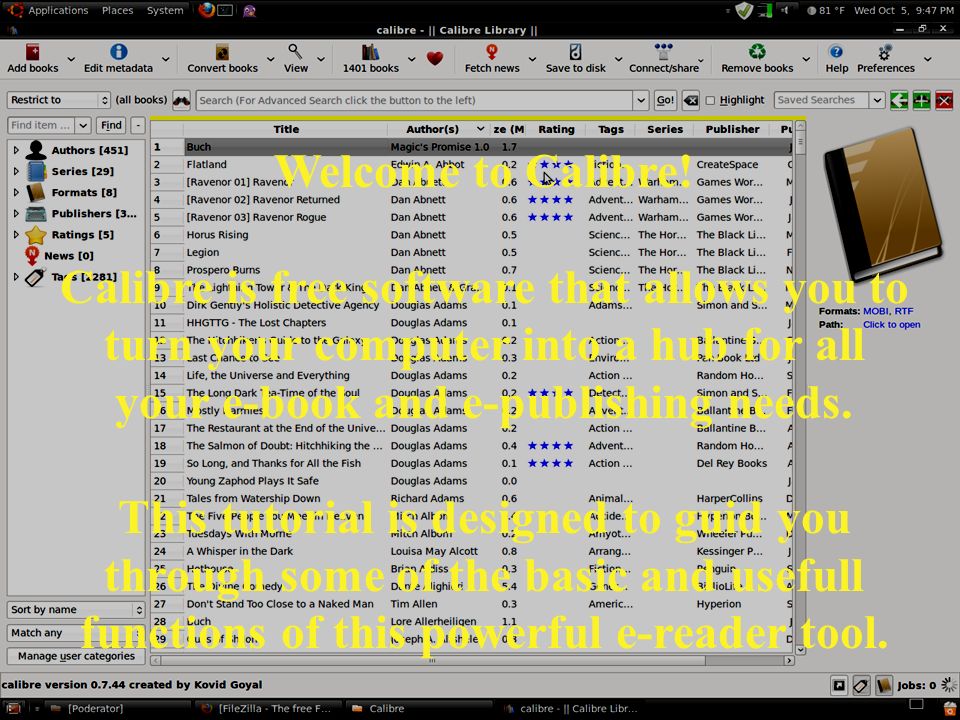Image resolution: width=960 pixels, height=720 pixels.
Task: Click the Add books icon
Action: point(32,51)
